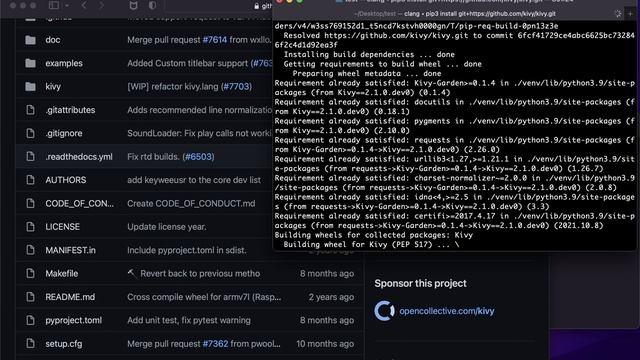Open commit 'SoundLoader: Fix play calls not worki'
Image resolution: width=640 pixels, height=360 pixels.
coord(199,133)
